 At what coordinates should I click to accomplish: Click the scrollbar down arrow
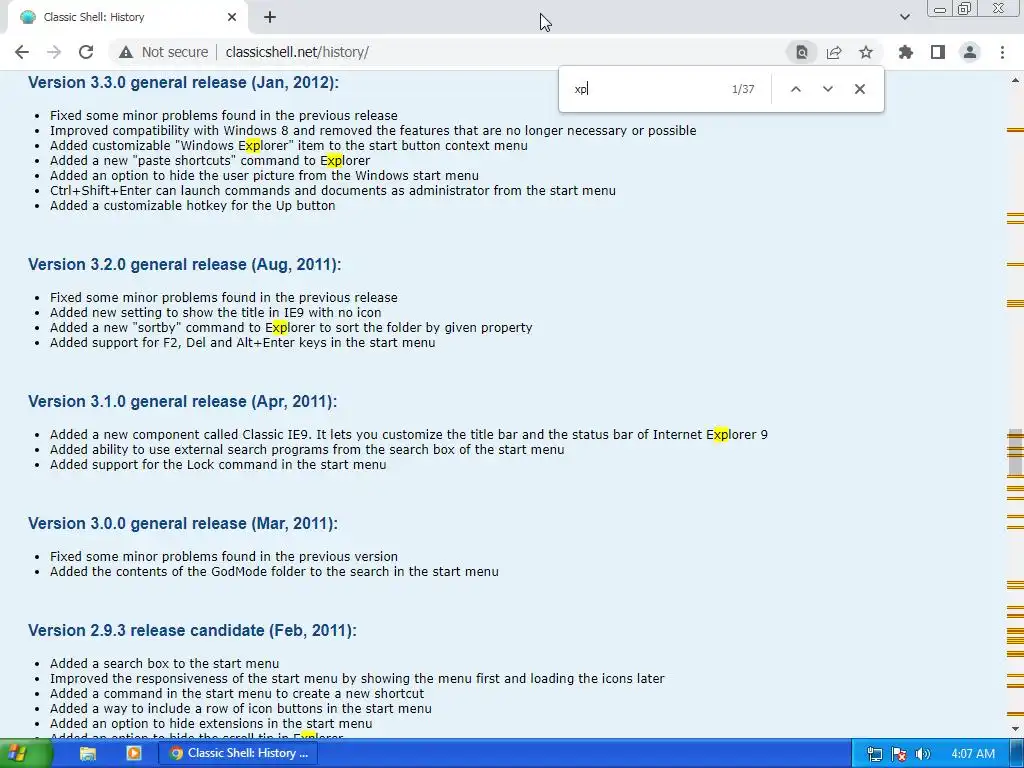tap(1015, 729)
